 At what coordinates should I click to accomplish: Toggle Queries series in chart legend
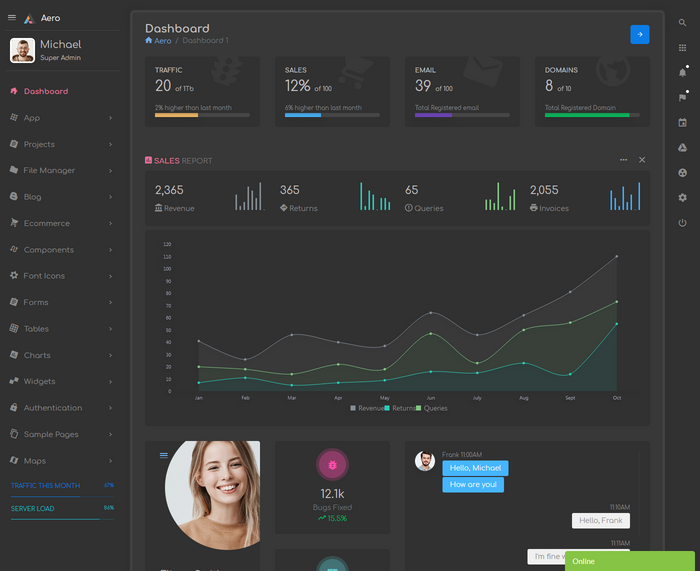pos(432,408)
